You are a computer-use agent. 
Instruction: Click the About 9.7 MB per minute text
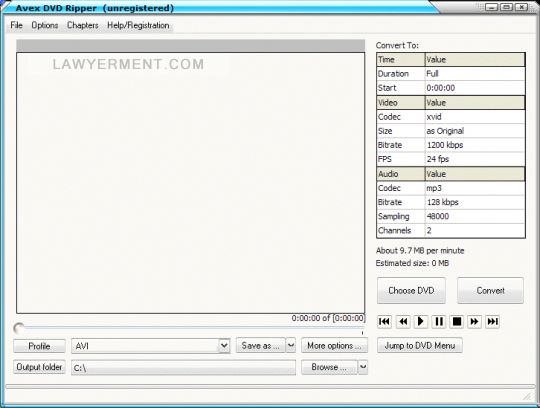420,250
